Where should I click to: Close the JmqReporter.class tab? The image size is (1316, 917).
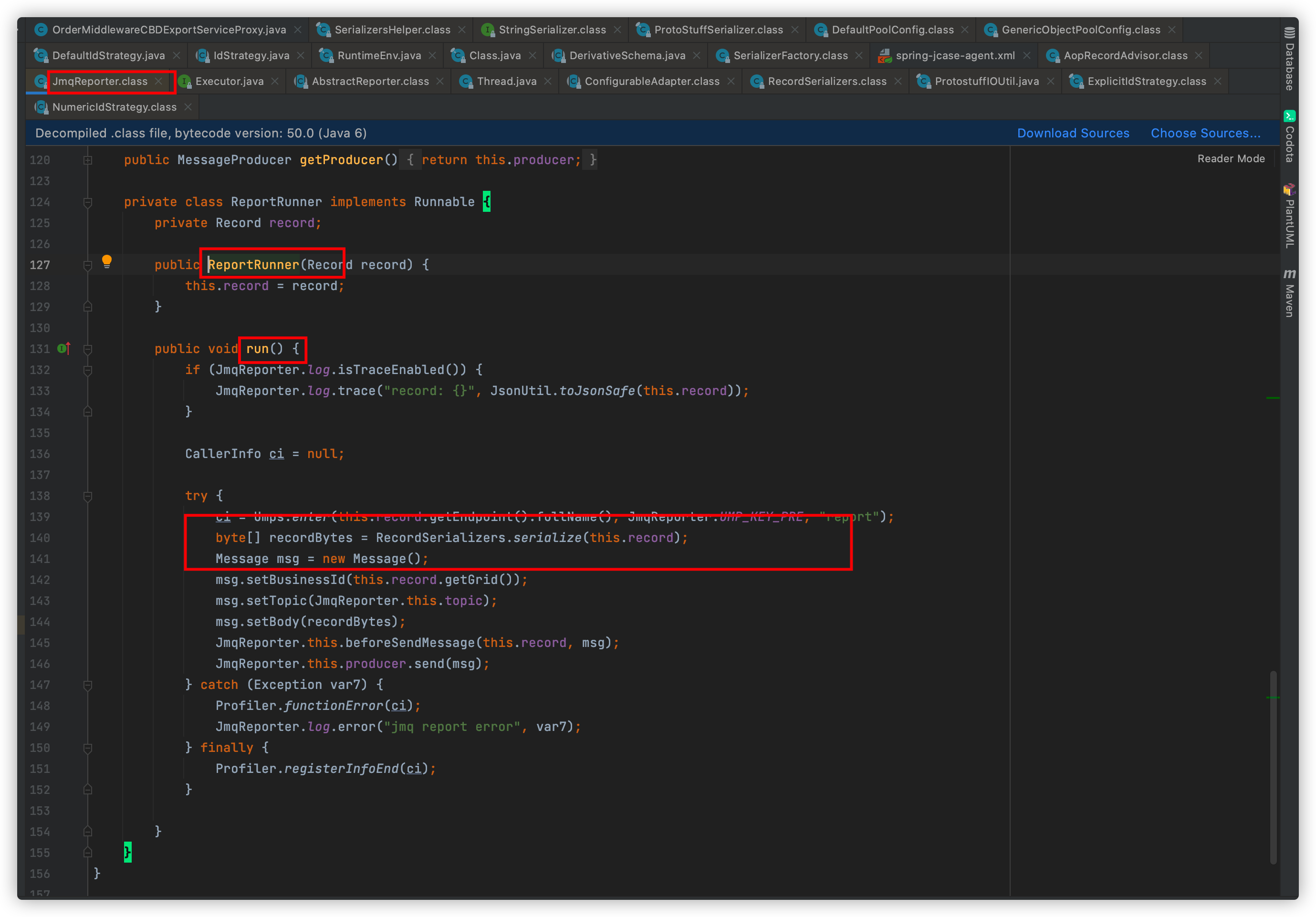[159, 82]
